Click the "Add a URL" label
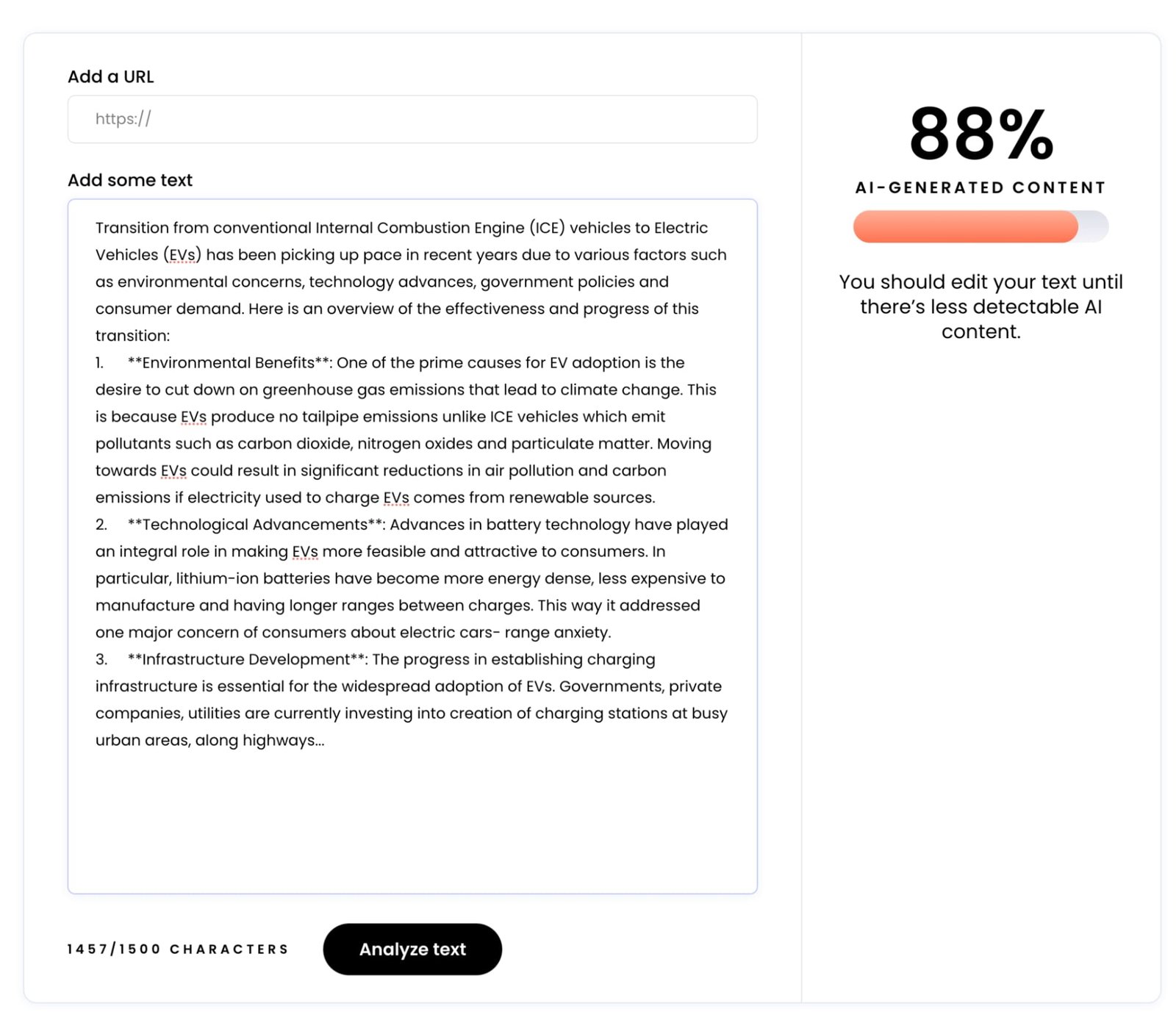The height and width of the screenshot is (1023, 1176). pyautogui.click(x=111, y=76)
